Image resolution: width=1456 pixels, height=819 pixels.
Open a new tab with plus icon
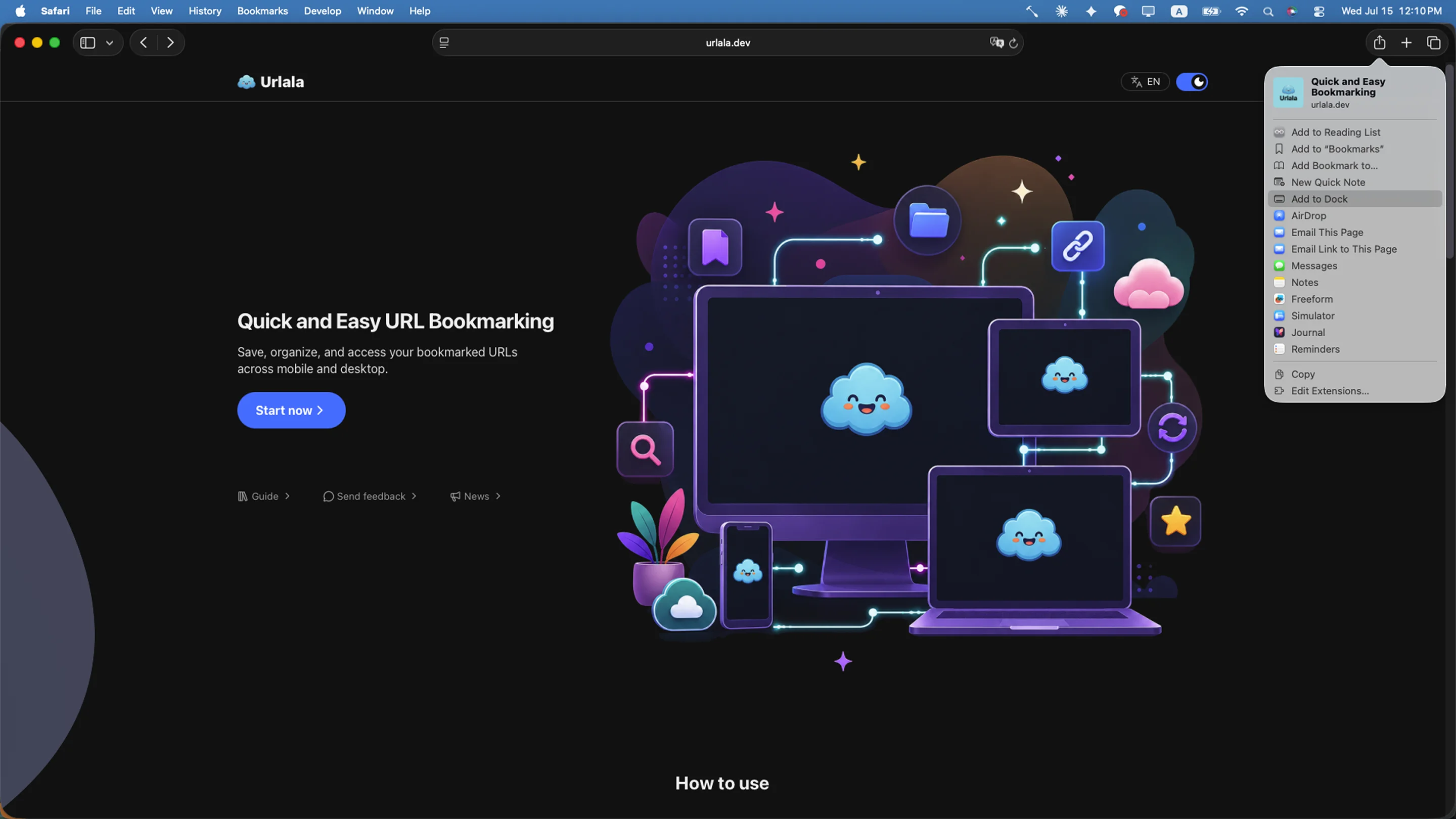(1406, 42)
